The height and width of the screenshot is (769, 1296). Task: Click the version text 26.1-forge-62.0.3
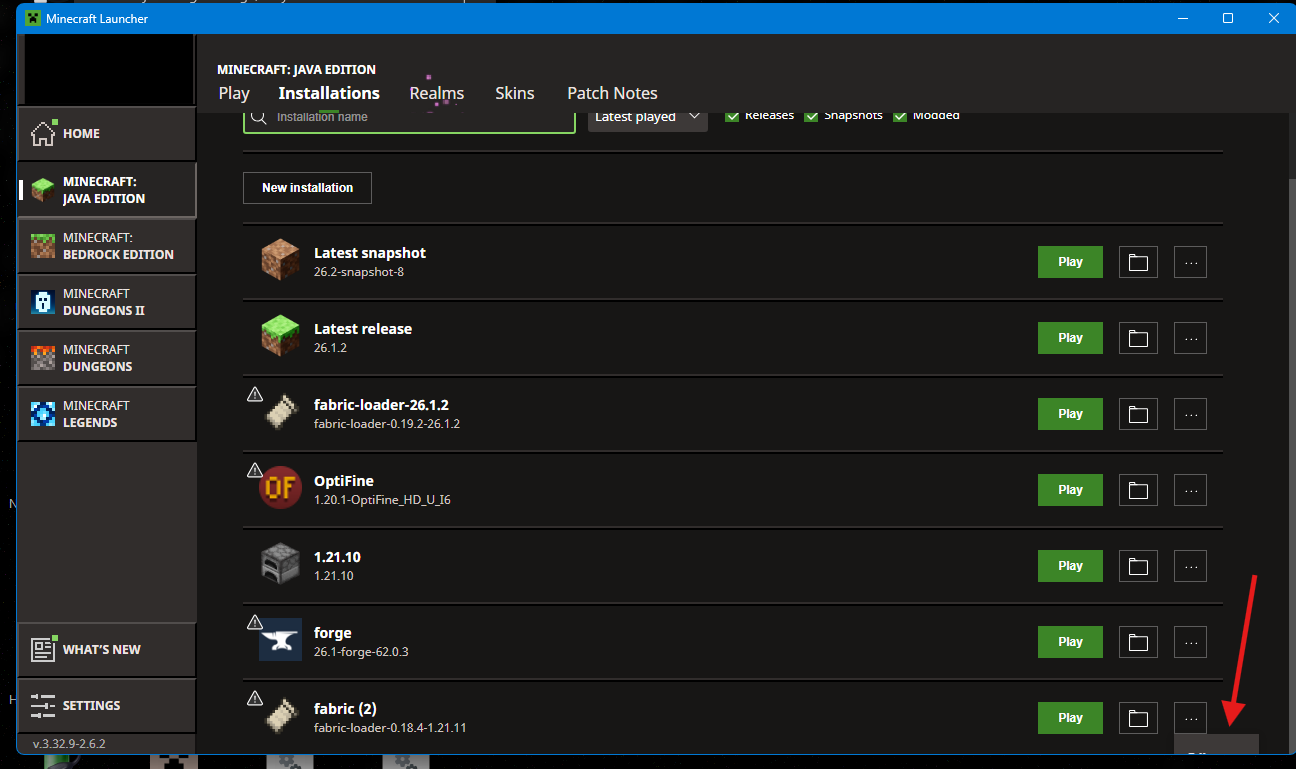tap(361, 652)
